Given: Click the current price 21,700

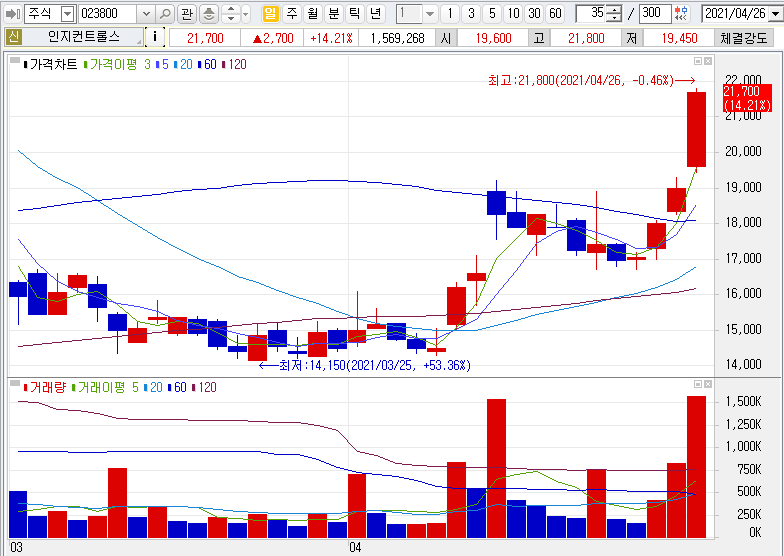Looking at the screenshot, I should 205,38.
